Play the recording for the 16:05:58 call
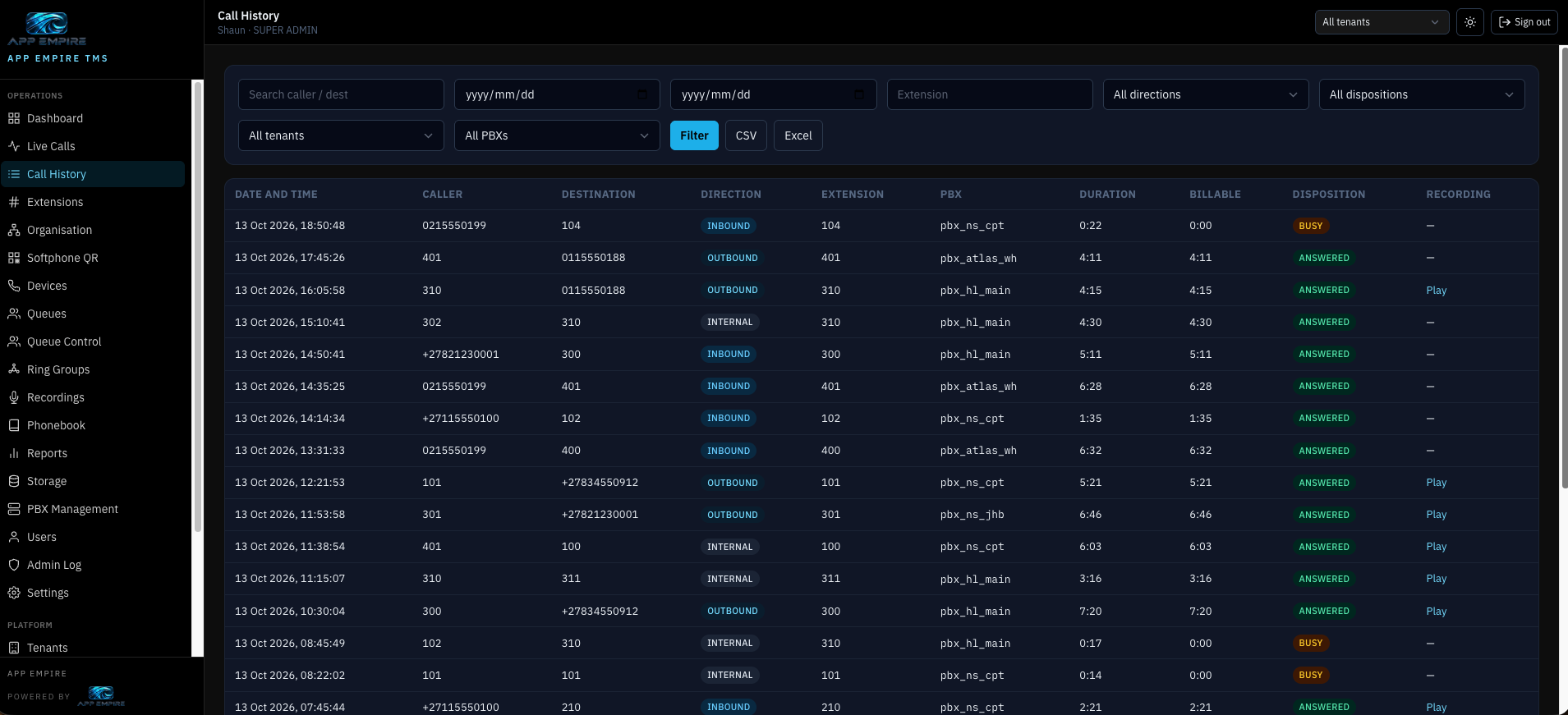 pyautogui.click(x=1436, y=291)
